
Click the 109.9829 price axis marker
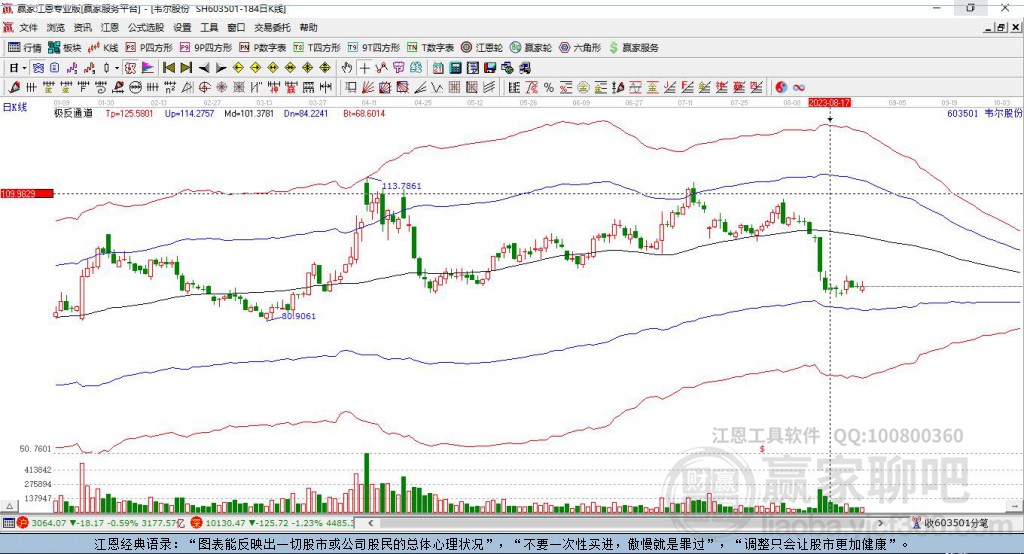click(x=27, y=193)
